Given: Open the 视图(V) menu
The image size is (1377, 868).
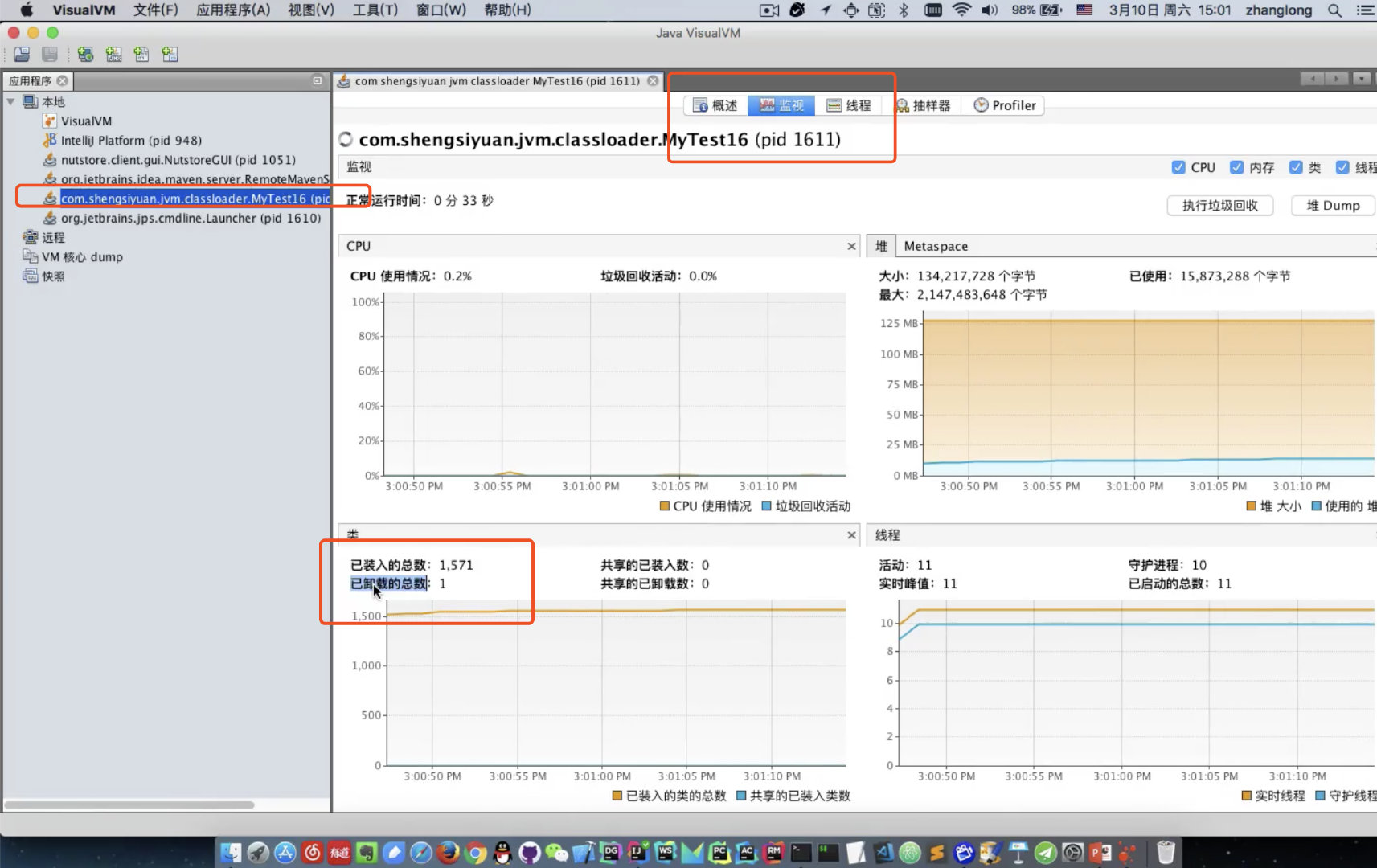Looking at the screenshot, I should click(x=311, y=10).
